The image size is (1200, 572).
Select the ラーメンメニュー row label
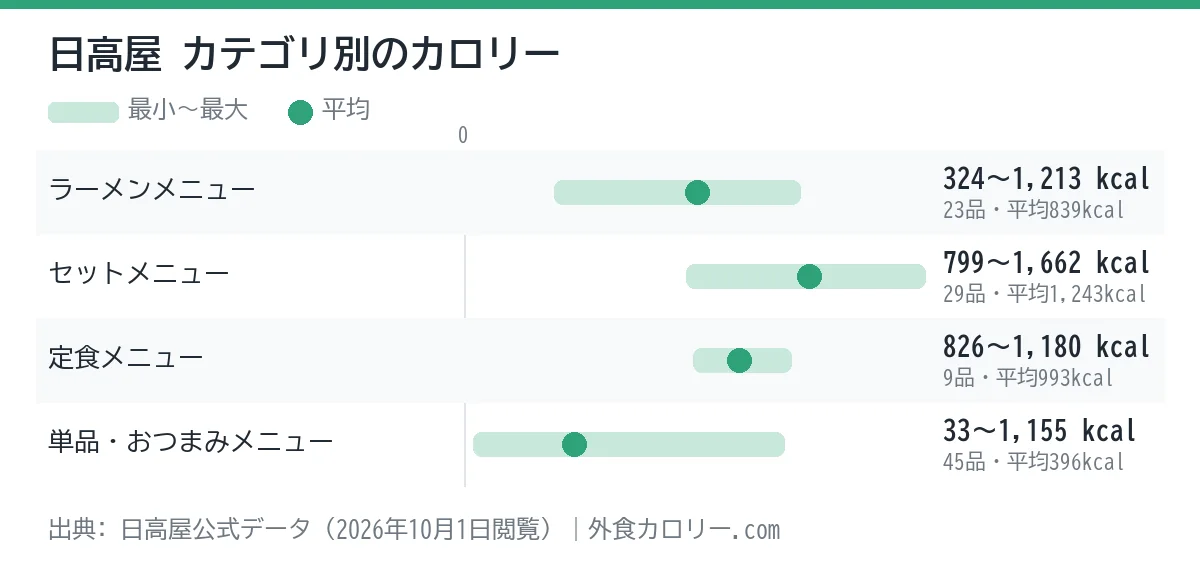[152, 189]
